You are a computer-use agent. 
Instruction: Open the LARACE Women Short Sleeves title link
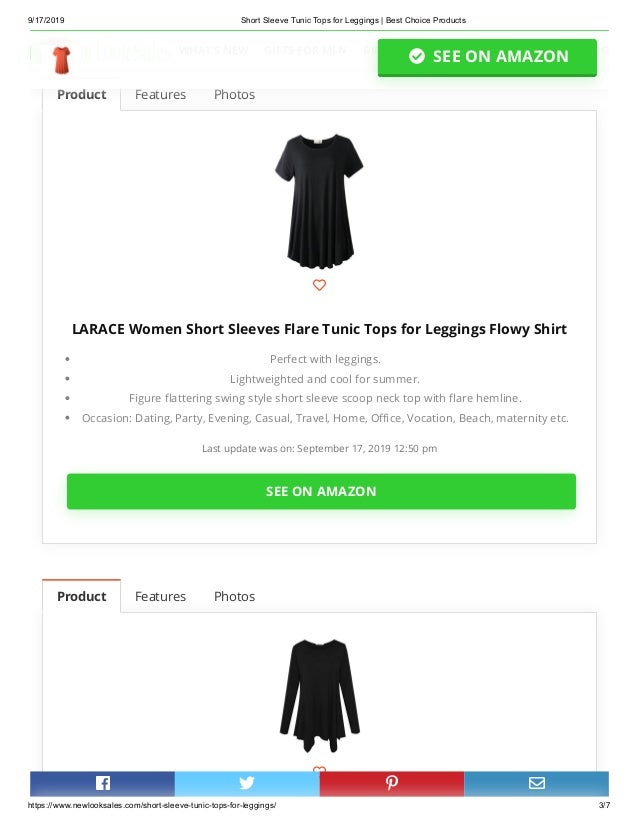tap(319, 329)
